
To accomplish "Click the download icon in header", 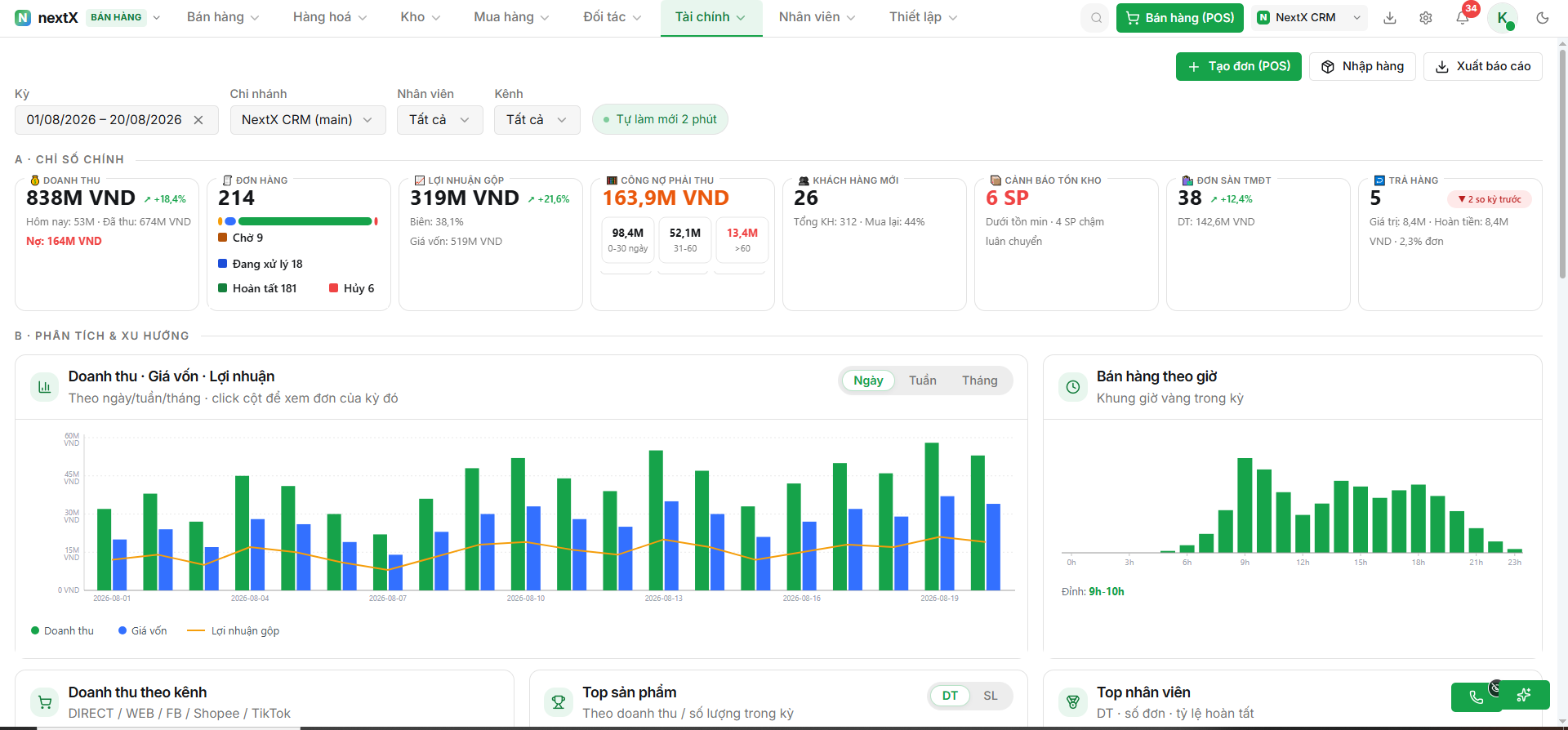I will coord(1389,18).
